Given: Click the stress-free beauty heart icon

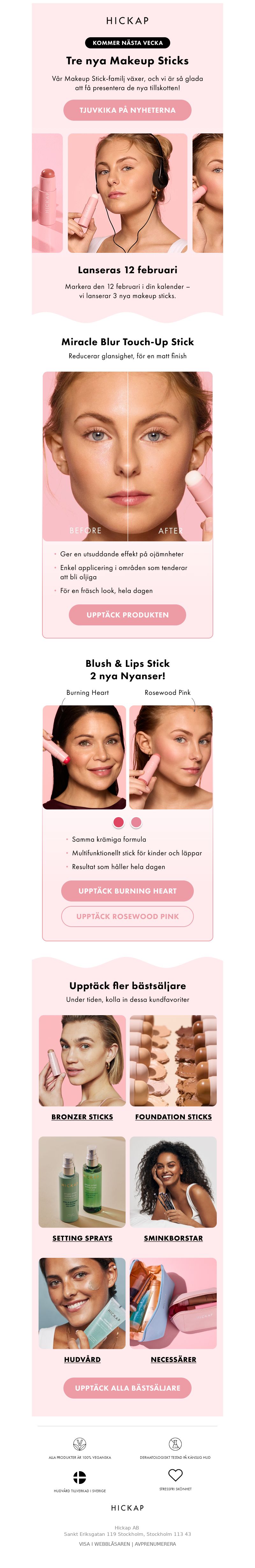Looking at the screenshot, I should click(175, 1475).
